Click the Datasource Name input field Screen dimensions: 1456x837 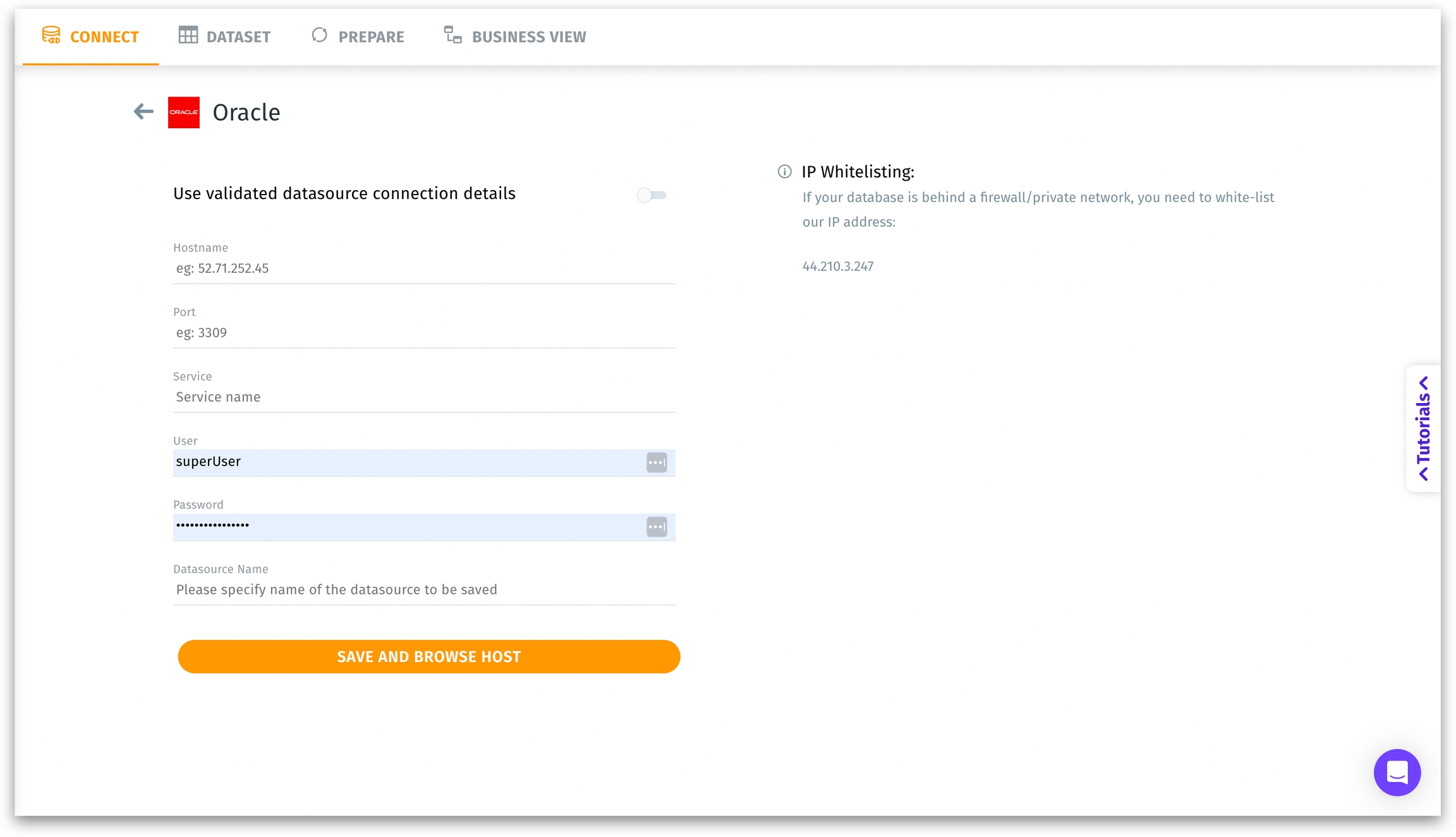coord(423,590)
